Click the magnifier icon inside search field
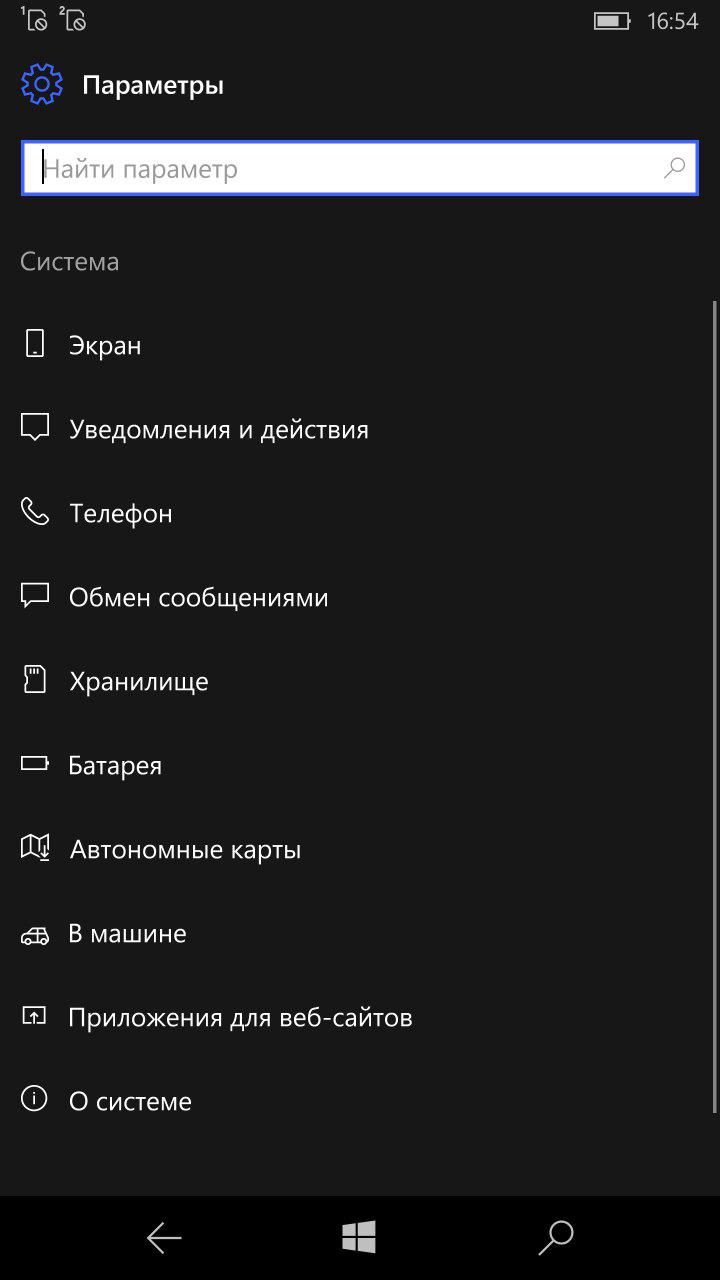 (x=675, y=168)
